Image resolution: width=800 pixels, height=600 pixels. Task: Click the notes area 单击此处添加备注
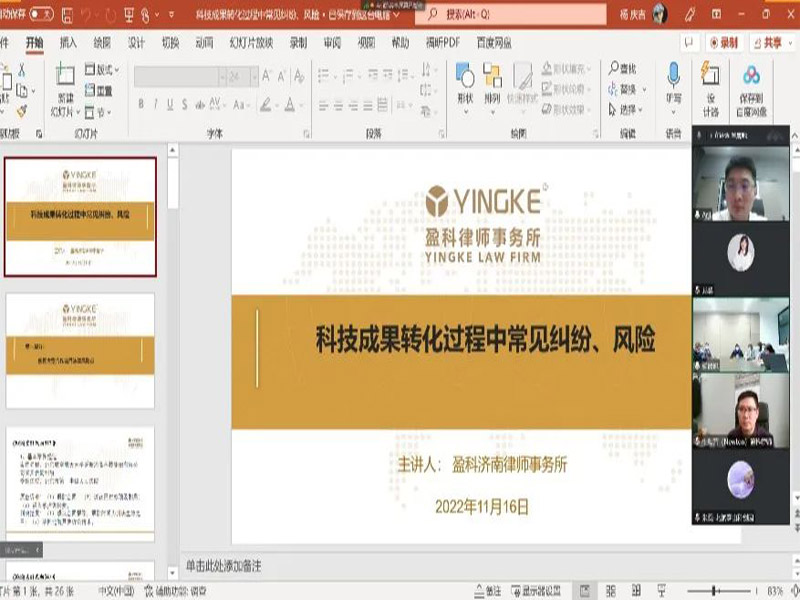click(x=223, y=566)
